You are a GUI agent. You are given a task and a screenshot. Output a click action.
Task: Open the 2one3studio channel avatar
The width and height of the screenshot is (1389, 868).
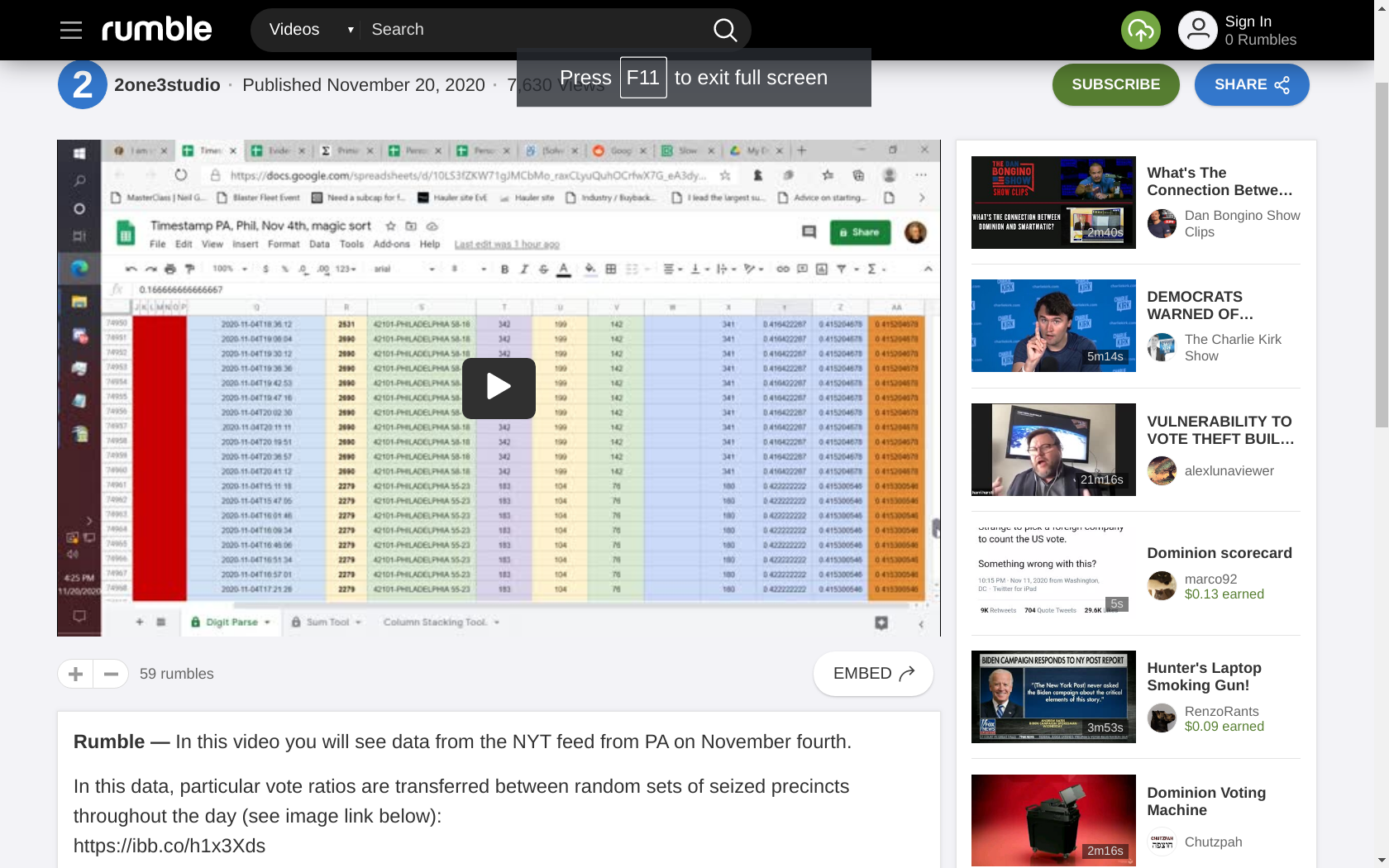82,84
